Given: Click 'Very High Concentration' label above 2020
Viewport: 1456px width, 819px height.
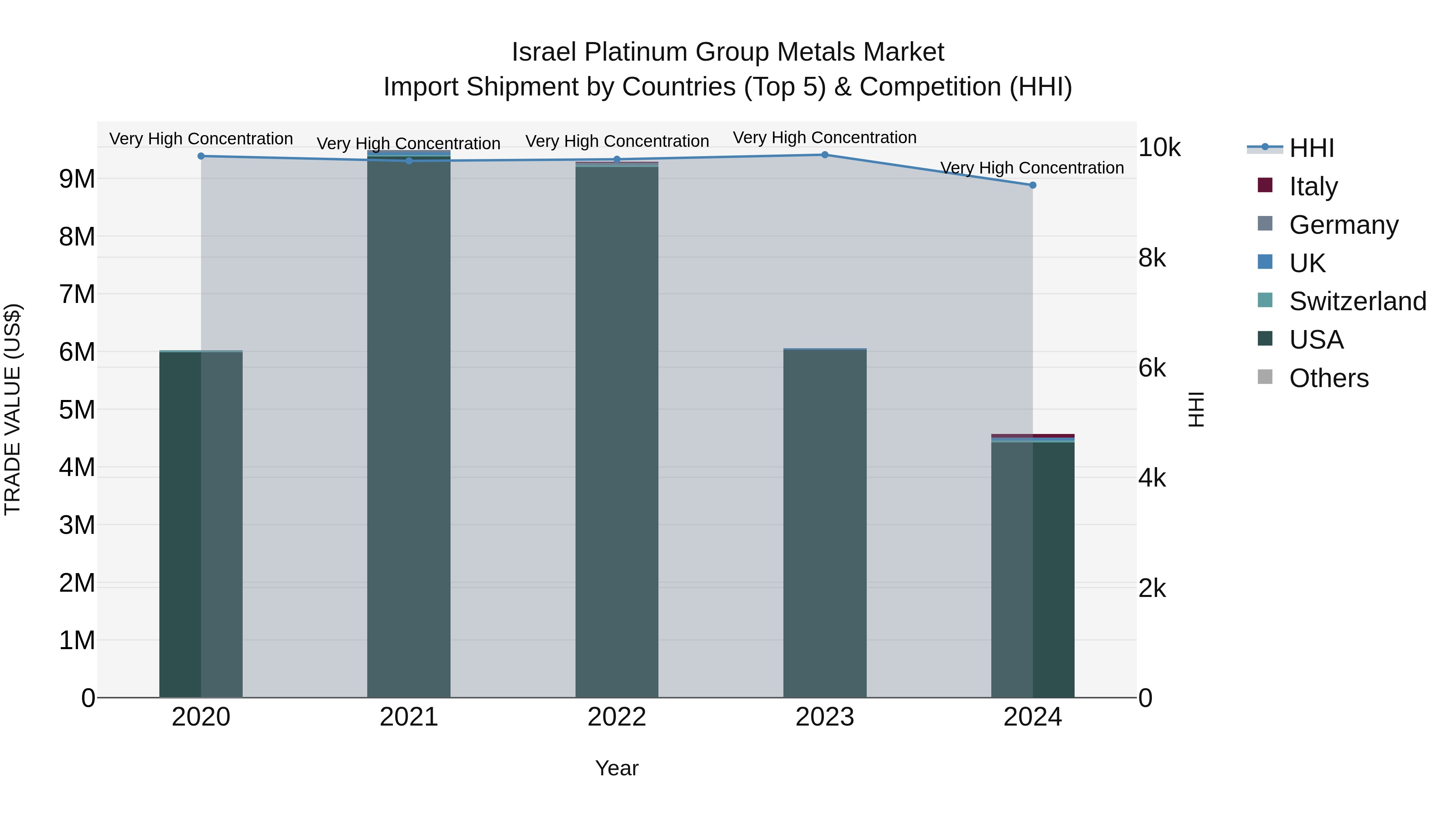Looking at the screenshot, I should [x=201, y=138].
